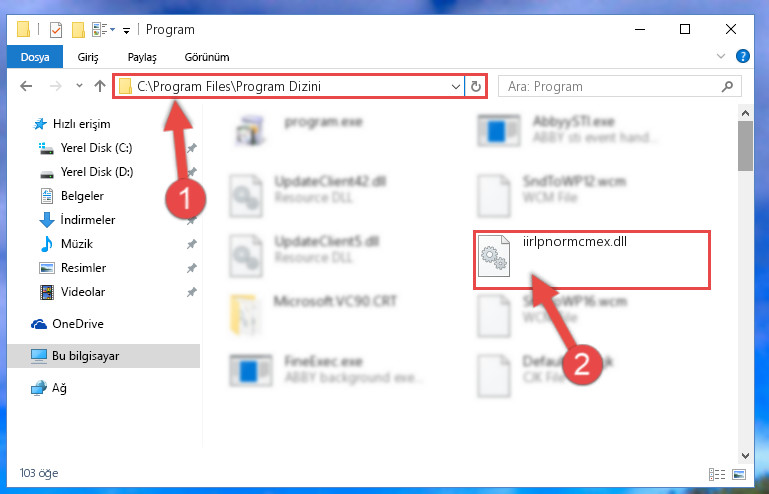Switch to large icons view layout

coord(739,474)
